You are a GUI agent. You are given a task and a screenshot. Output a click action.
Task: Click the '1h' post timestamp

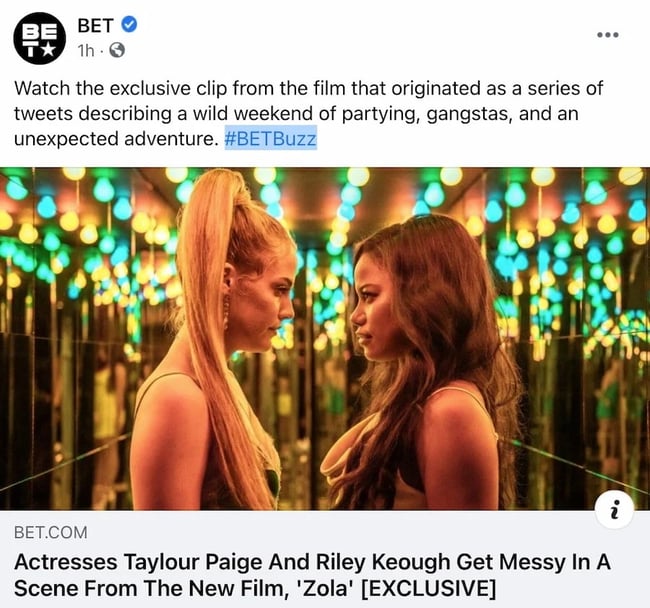[x=87, y=50]
